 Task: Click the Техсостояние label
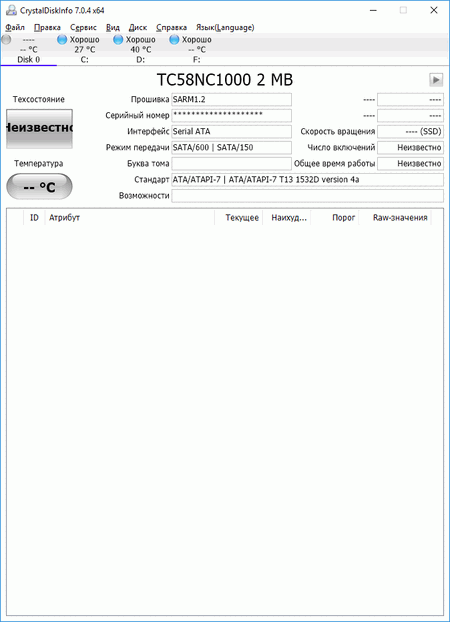point(38,99)
